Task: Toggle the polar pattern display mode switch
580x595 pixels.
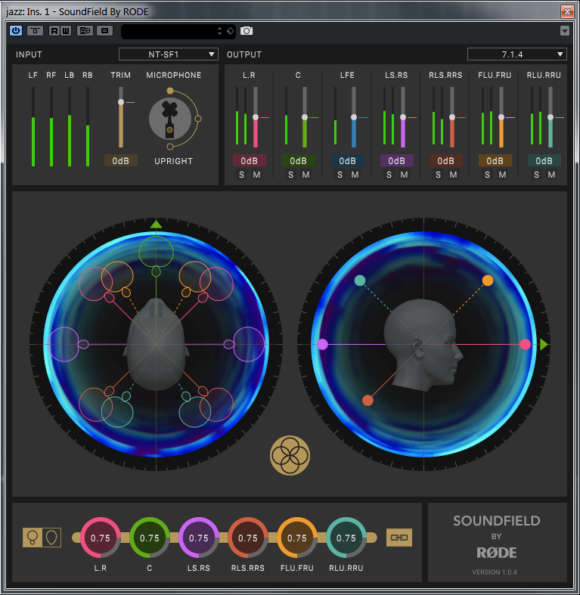Action: pyautogui.click(x=42, y=537)
